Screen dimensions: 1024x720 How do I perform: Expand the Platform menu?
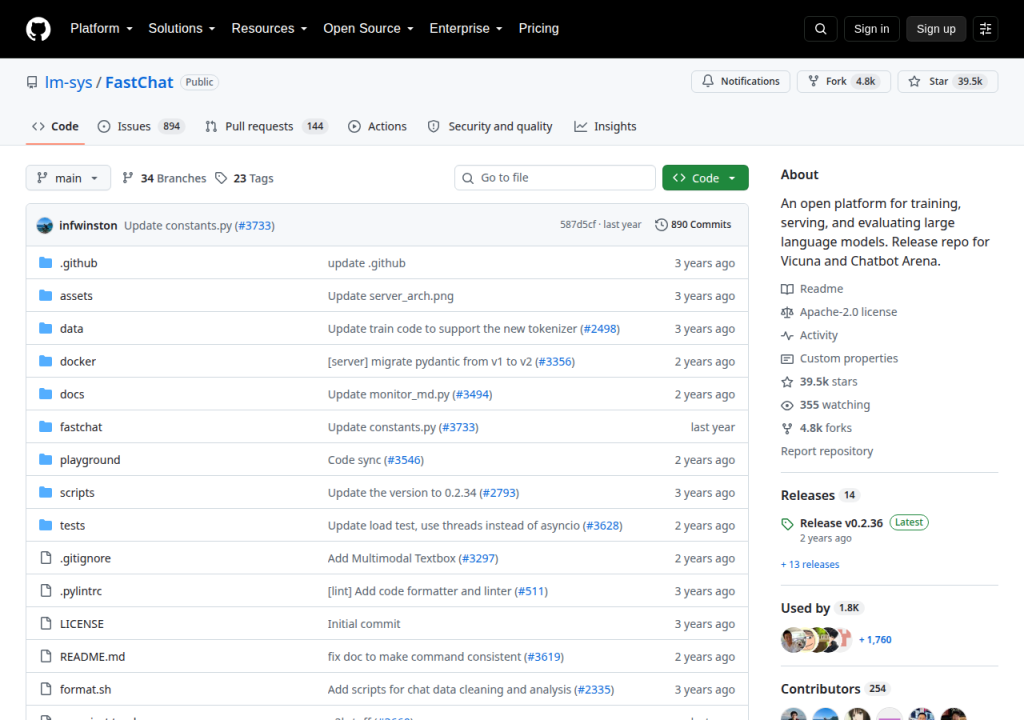pos(101,29)
